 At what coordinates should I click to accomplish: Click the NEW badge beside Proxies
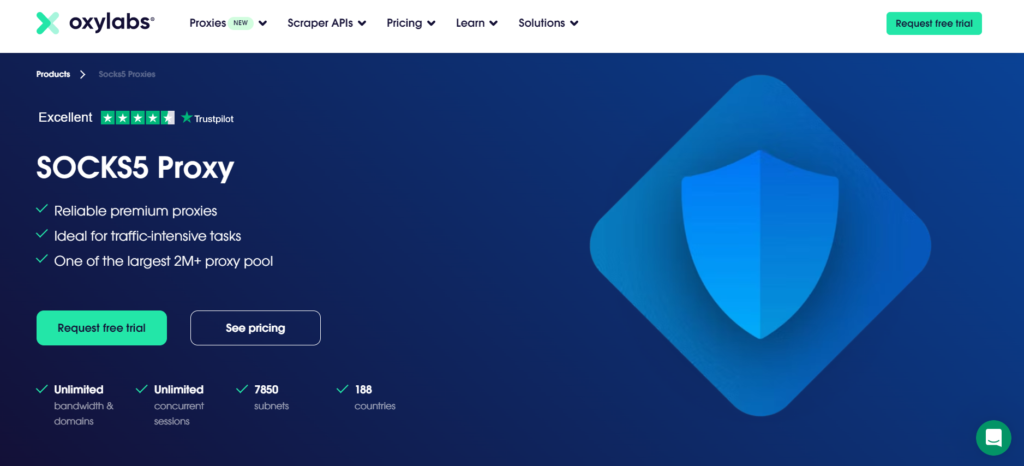240,23
